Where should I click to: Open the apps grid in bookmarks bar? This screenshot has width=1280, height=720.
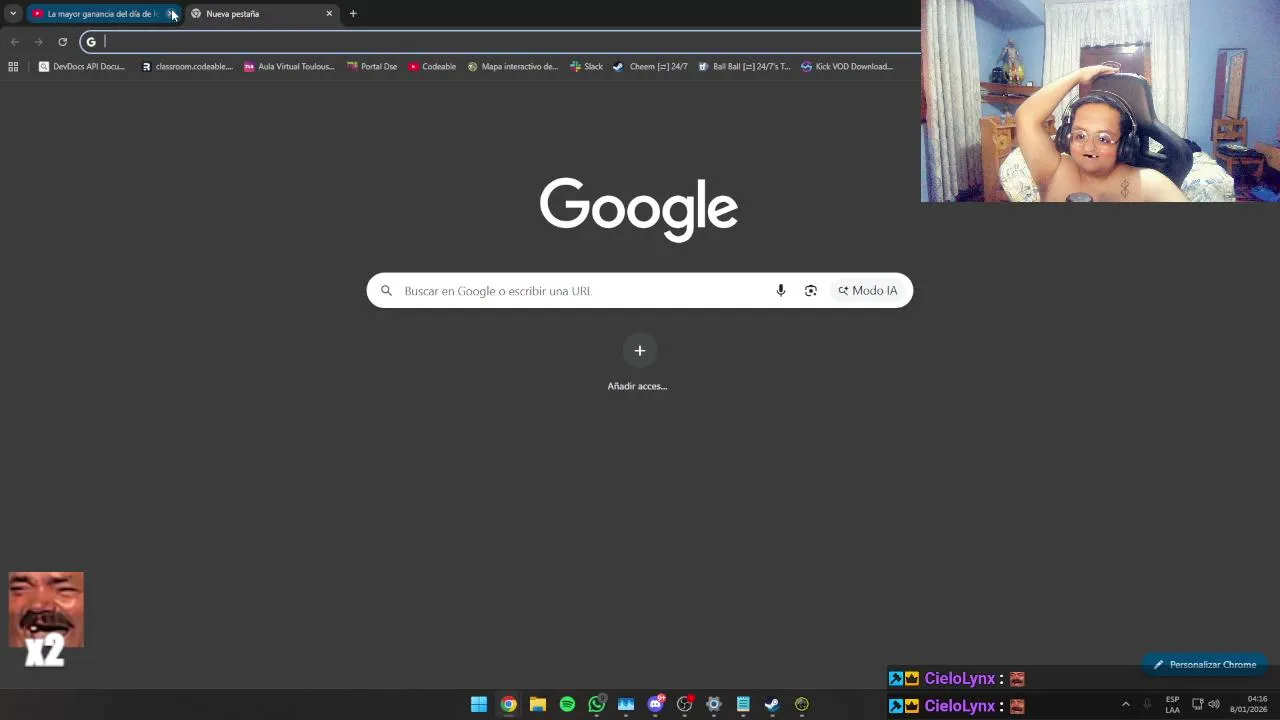pyautogui.click(x=13, y=67)
